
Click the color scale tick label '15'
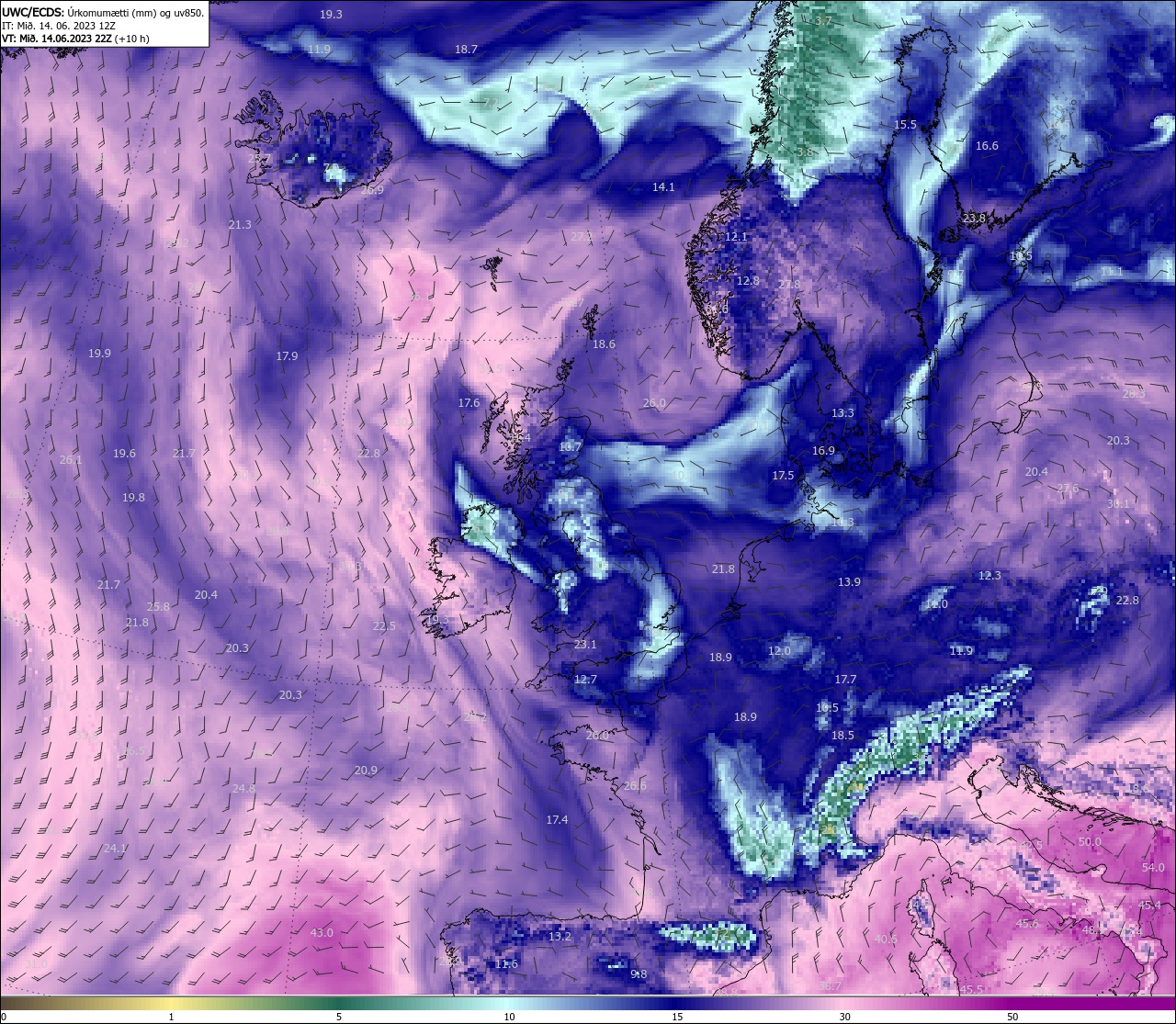click(x=677, y=1017)
